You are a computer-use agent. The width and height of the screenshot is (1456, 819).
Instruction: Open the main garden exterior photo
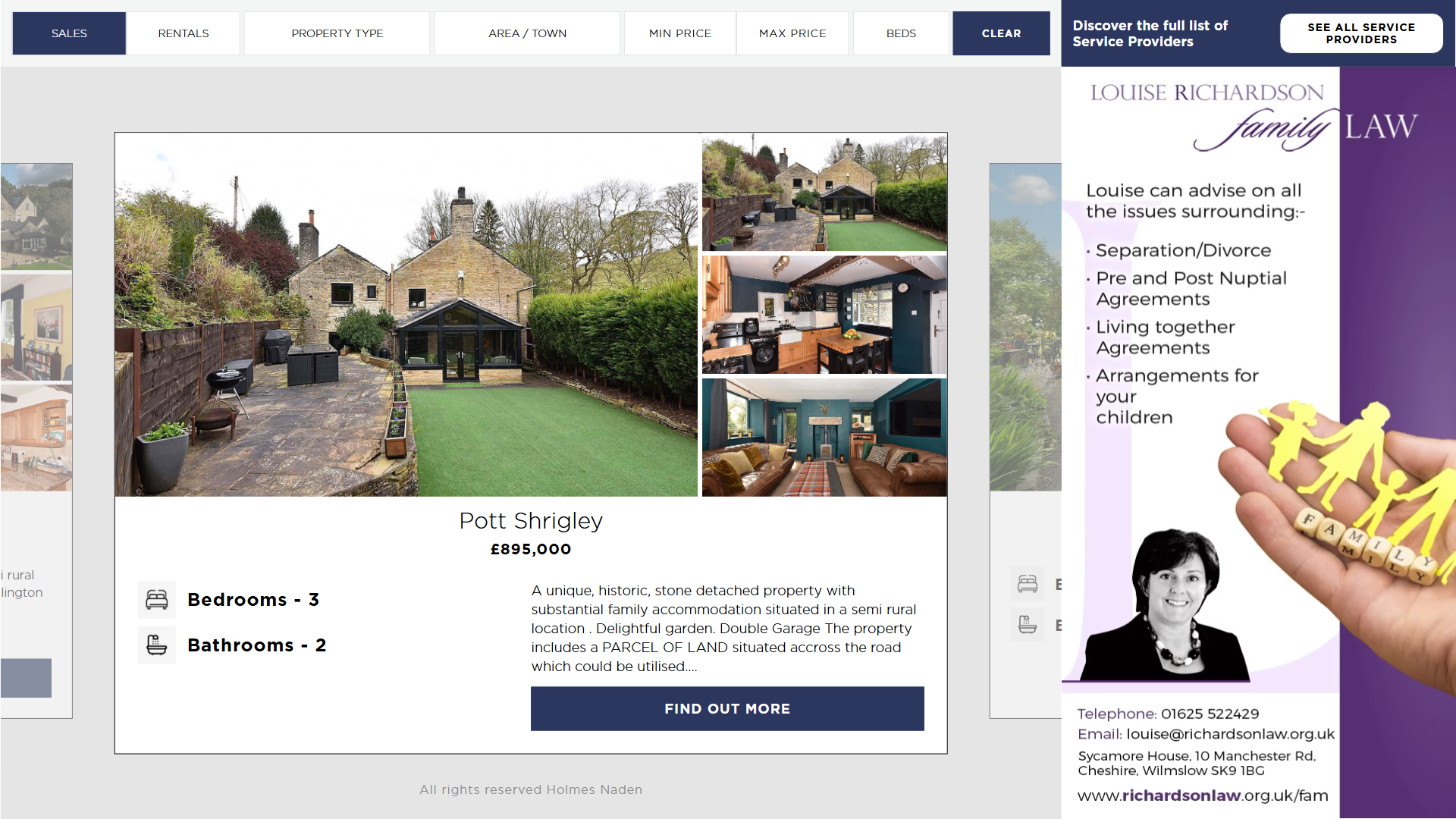point(406,315)
